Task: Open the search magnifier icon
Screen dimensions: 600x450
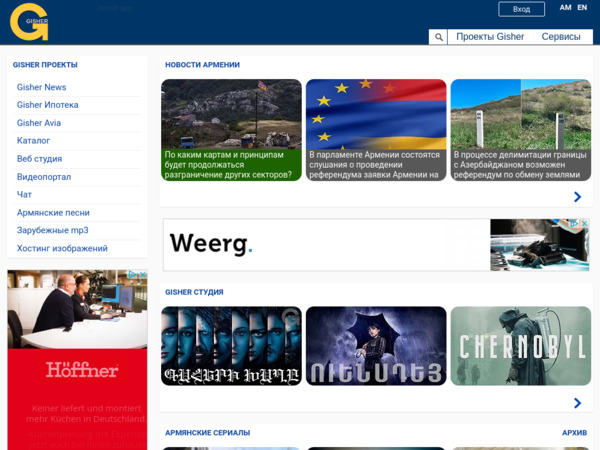Action: tap(439, 37)
